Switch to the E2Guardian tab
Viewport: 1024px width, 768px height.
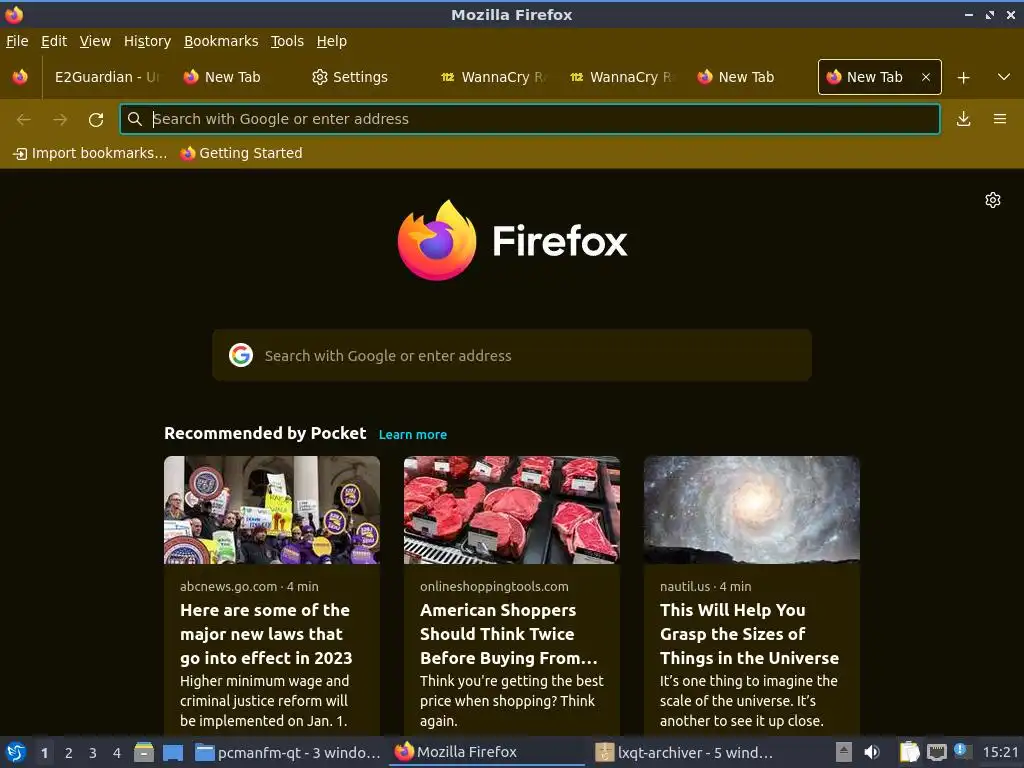[x=106, y=77]
